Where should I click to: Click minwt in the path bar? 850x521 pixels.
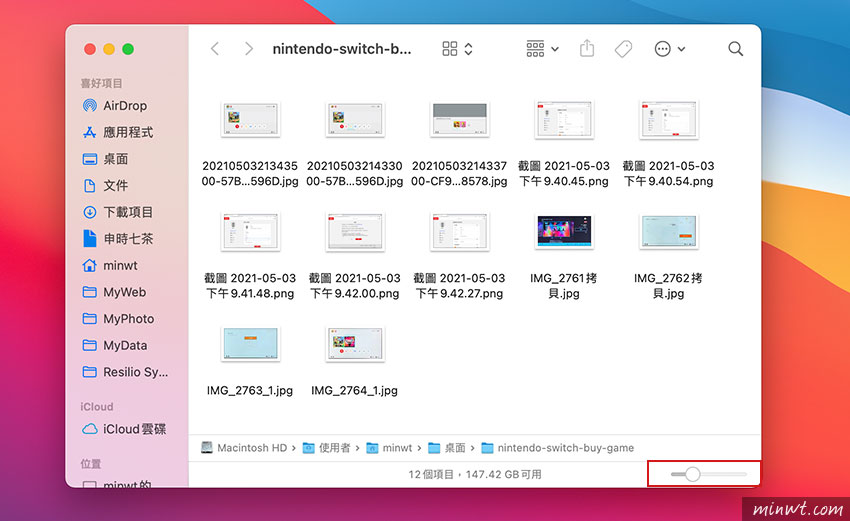[390, 448]
